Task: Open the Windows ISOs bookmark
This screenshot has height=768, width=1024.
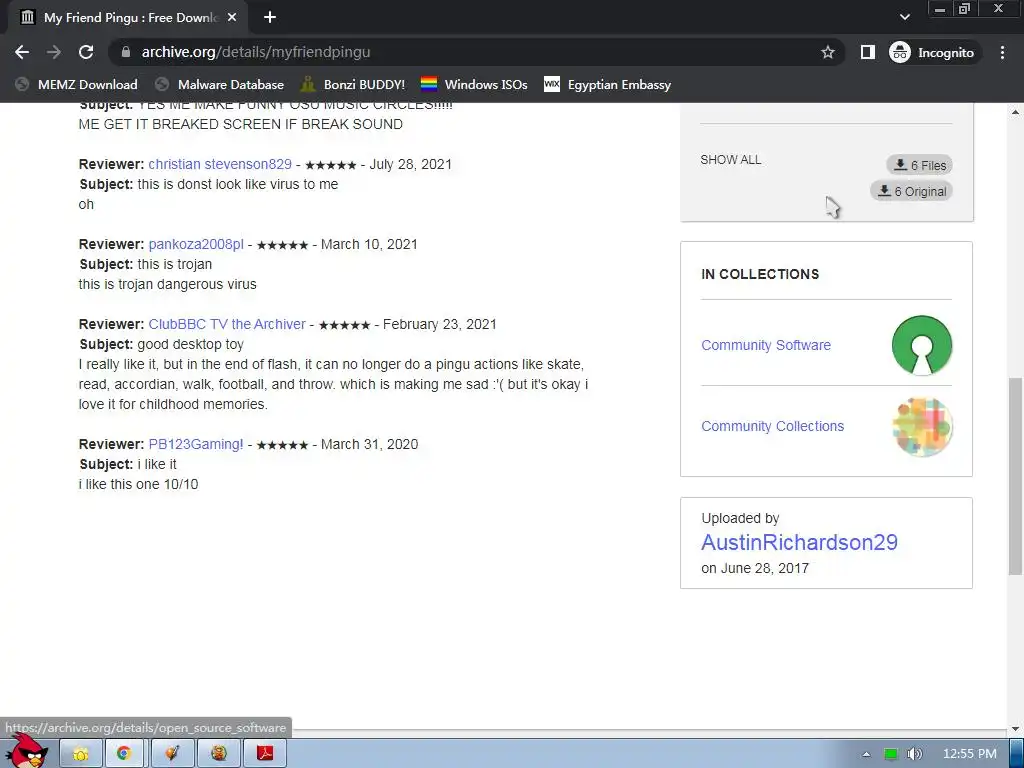Action: coord(474,85)
